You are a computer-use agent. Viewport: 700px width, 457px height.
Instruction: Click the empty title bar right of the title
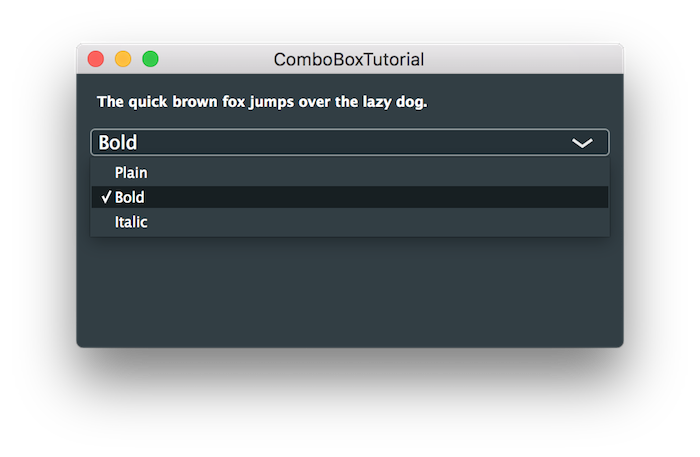(x=520, y=60)
